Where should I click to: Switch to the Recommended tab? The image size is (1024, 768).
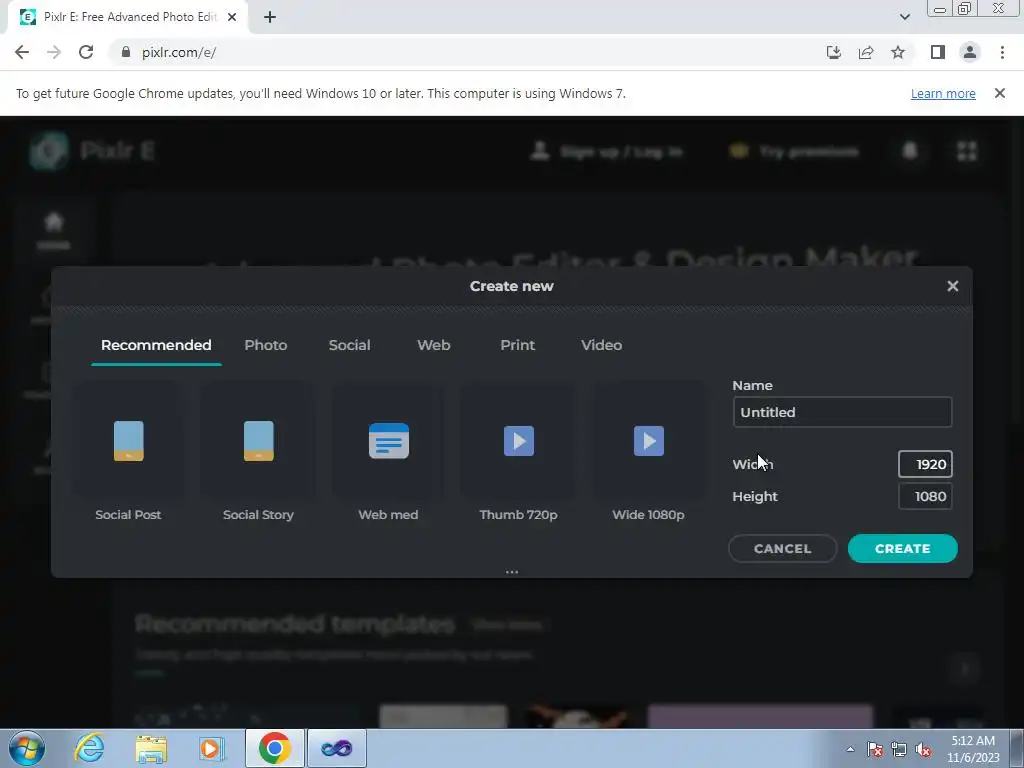[x=156, y=345]
